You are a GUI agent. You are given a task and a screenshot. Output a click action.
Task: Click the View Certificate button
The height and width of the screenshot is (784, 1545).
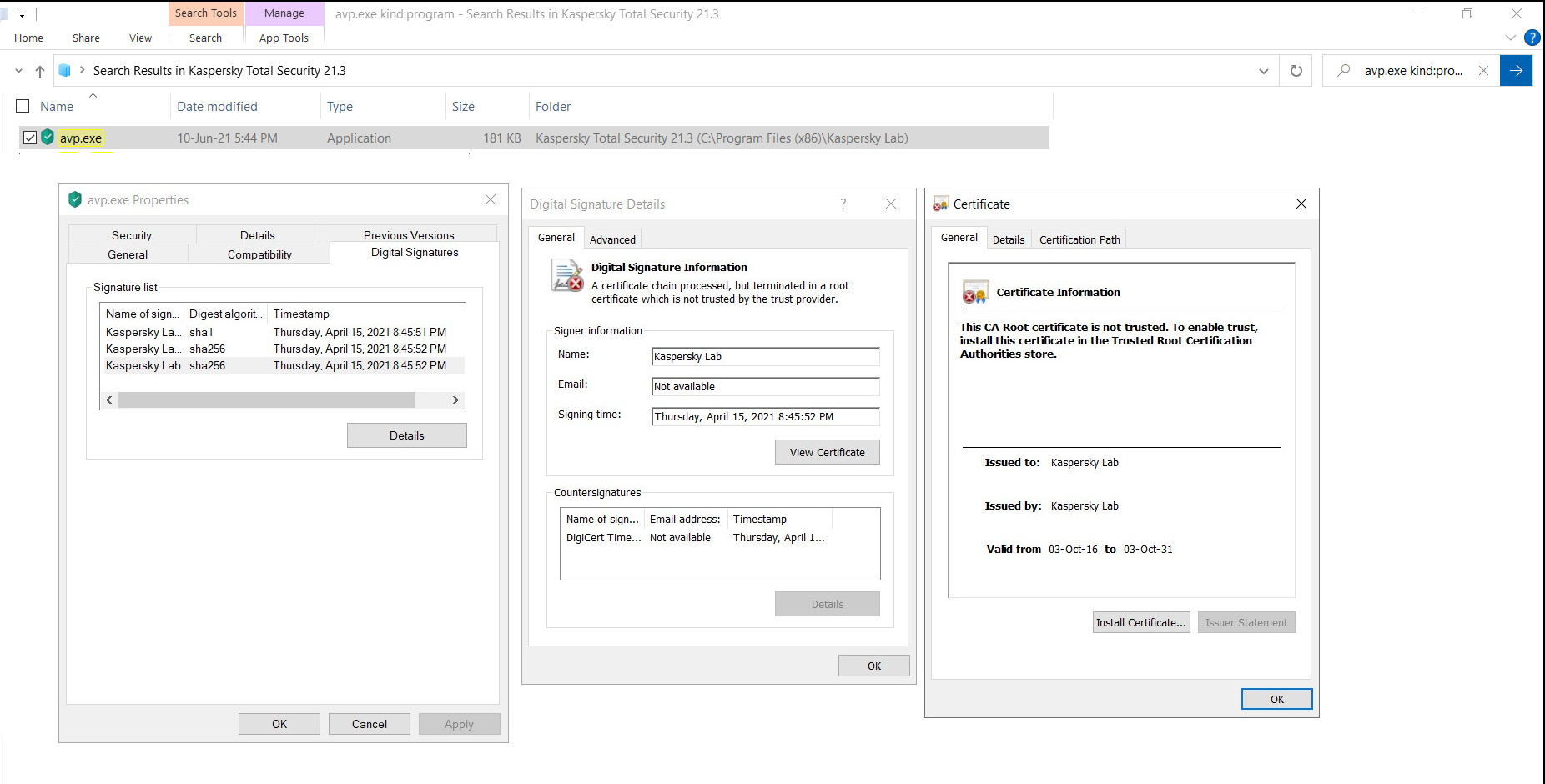pos(827,452)
